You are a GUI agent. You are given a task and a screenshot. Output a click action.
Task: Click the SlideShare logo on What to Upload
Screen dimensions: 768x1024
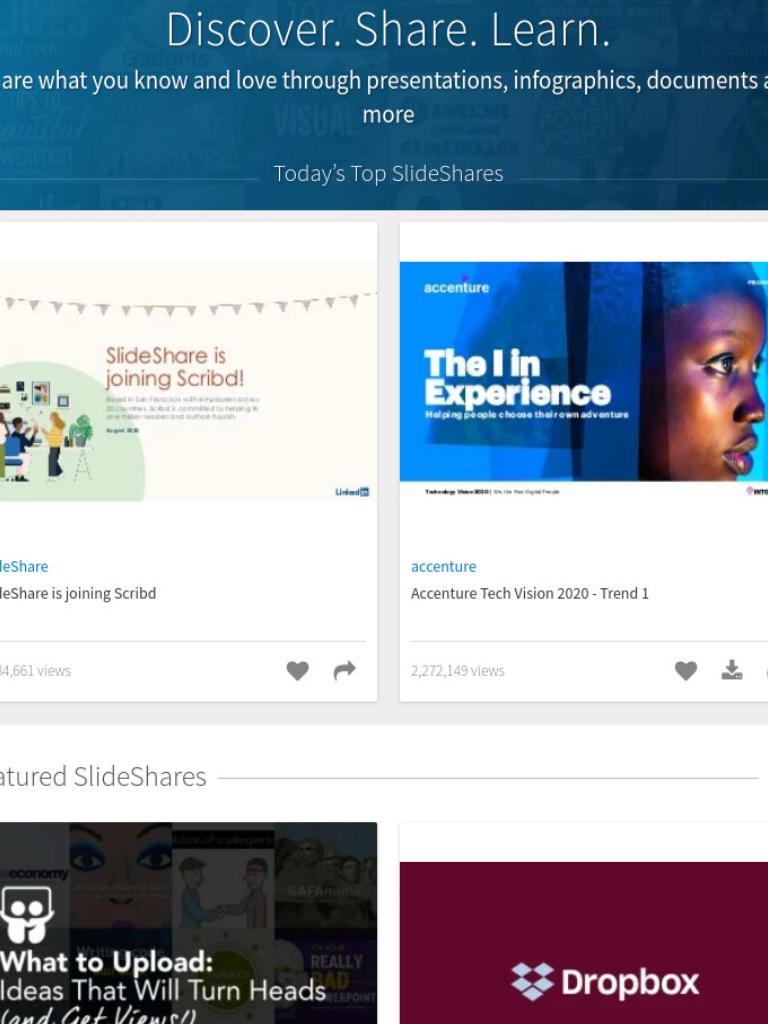click(x=27, y=914)
